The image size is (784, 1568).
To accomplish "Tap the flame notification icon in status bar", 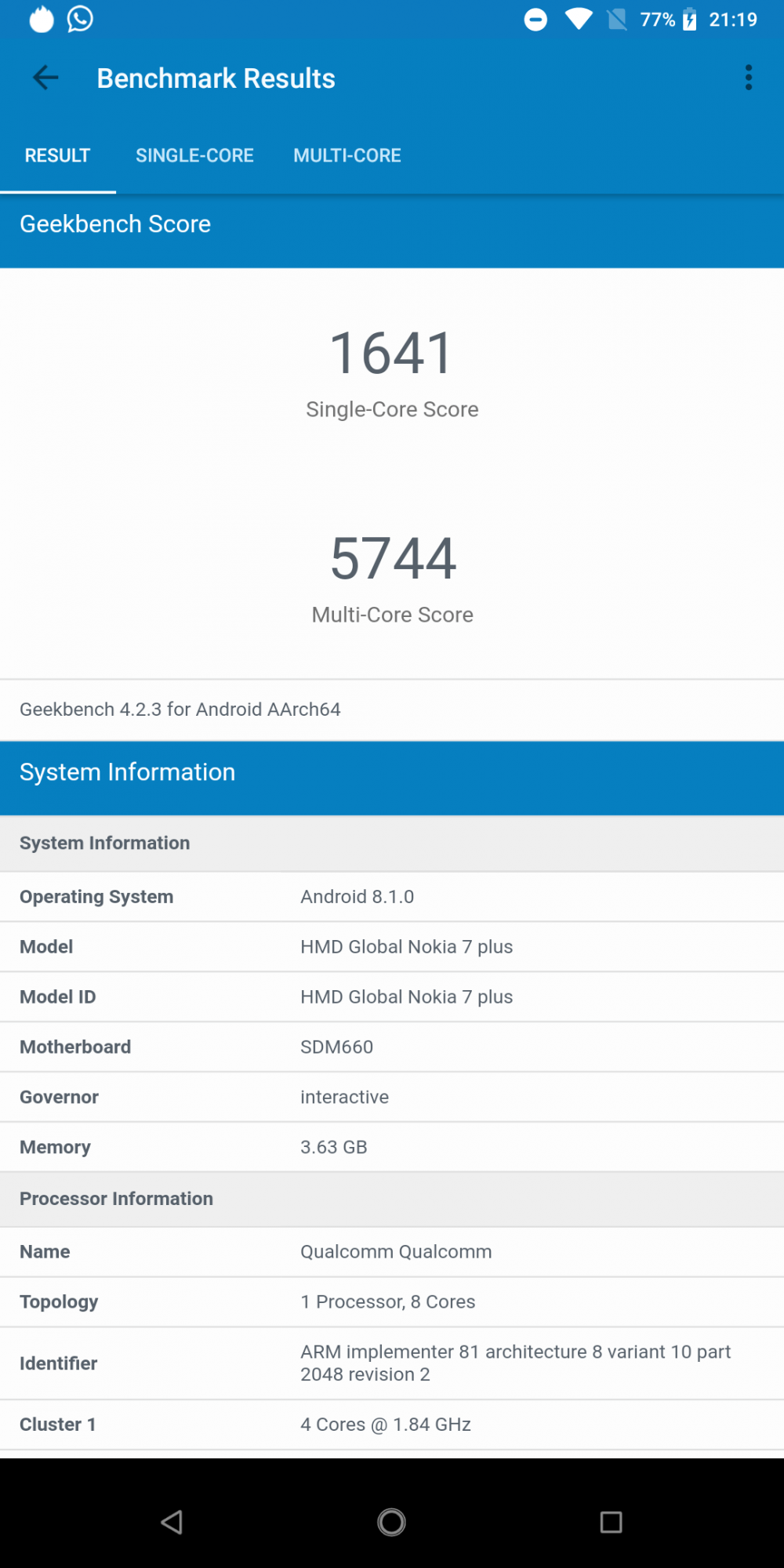I will tap(42, 19).
